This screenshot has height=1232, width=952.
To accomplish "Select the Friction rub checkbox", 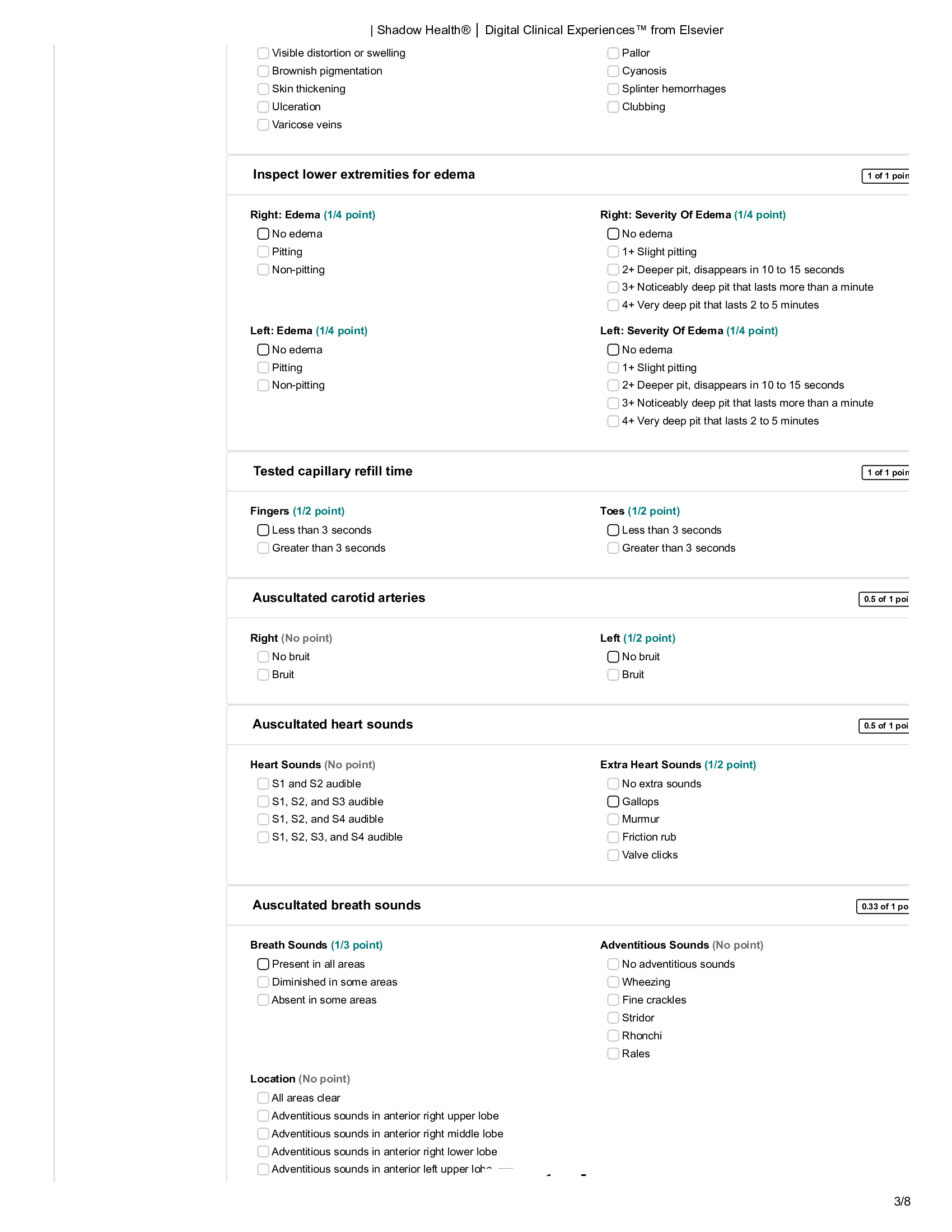I will click(613, 837).
